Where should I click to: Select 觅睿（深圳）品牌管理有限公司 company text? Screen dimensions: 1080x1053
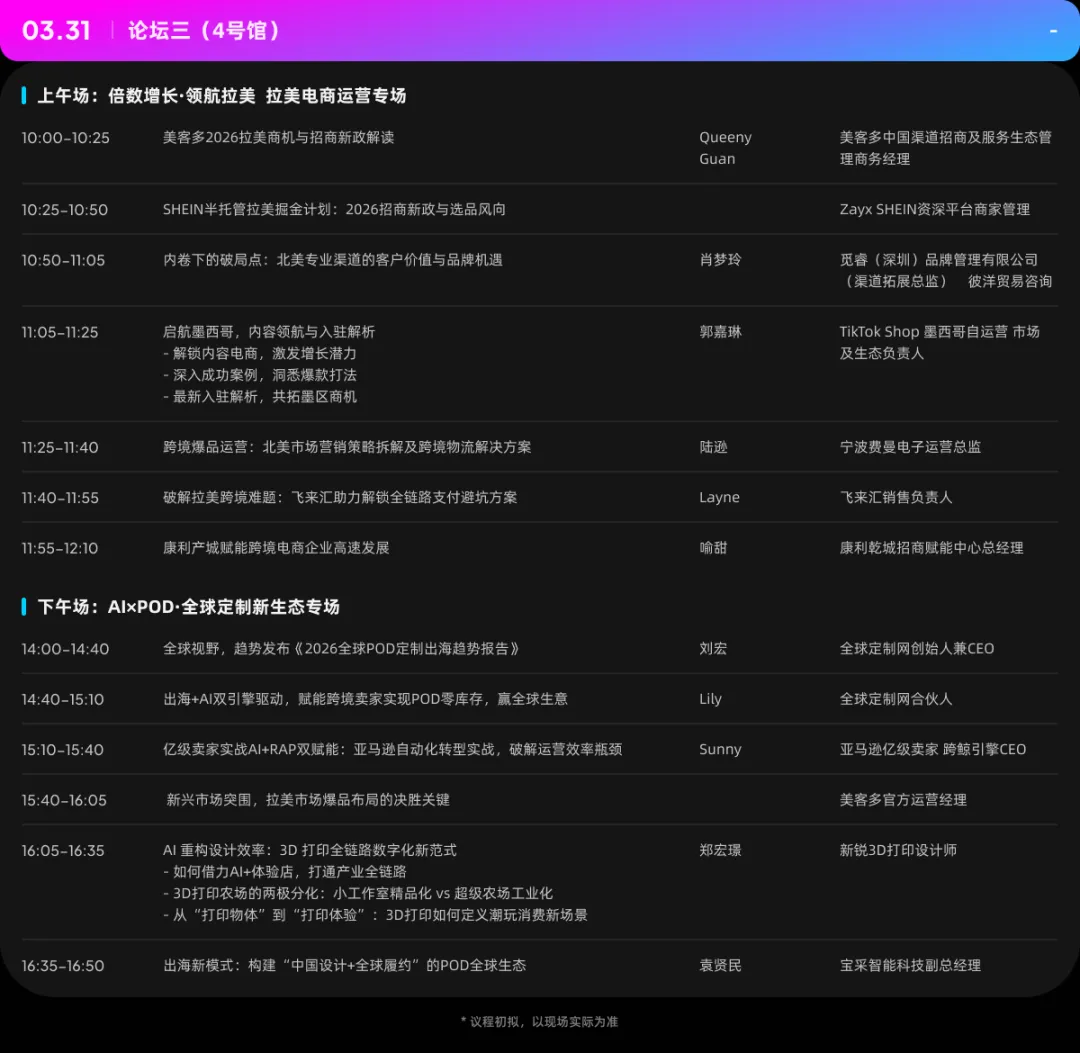click(939, 260)
